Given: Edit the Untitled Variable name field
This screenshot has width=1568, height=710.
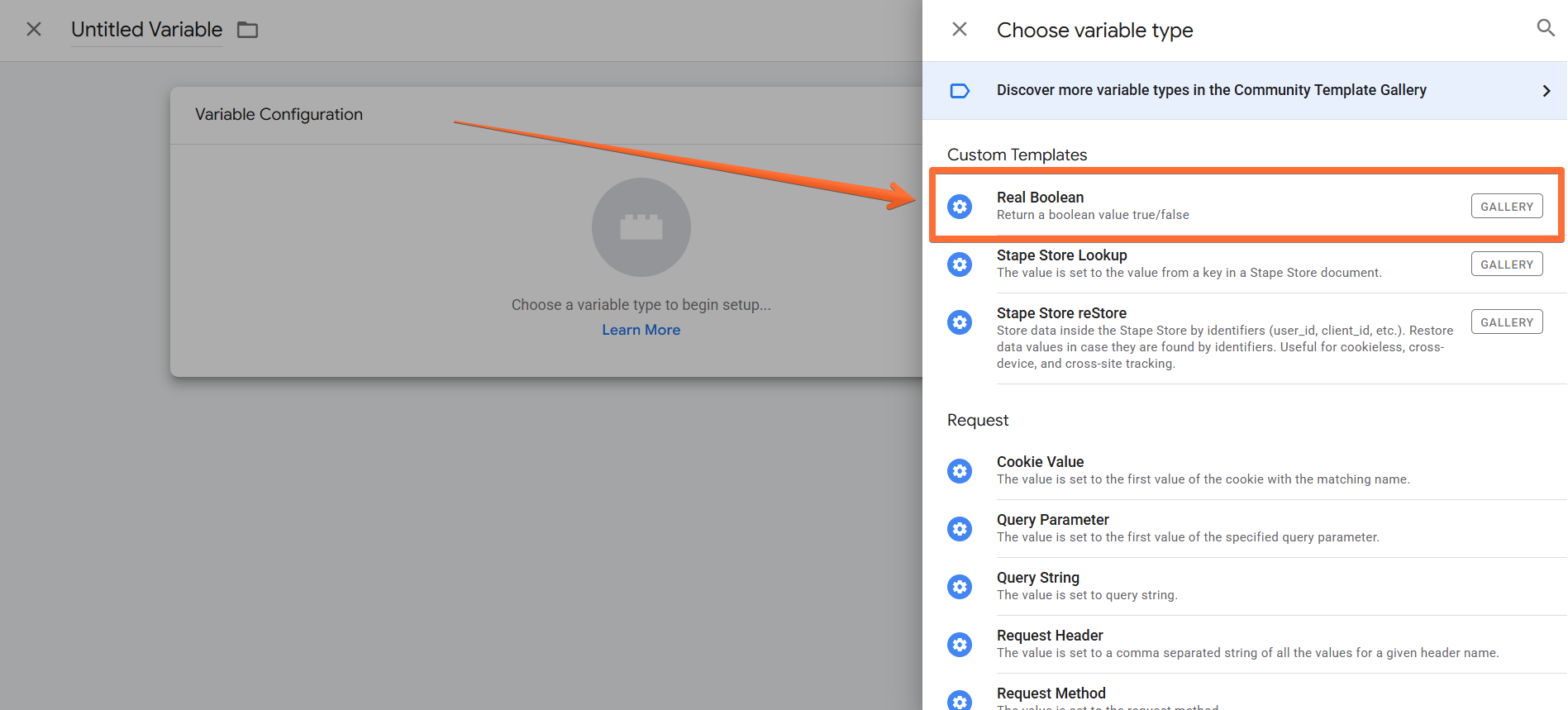Looking at the screenshot, I should 146,30.
